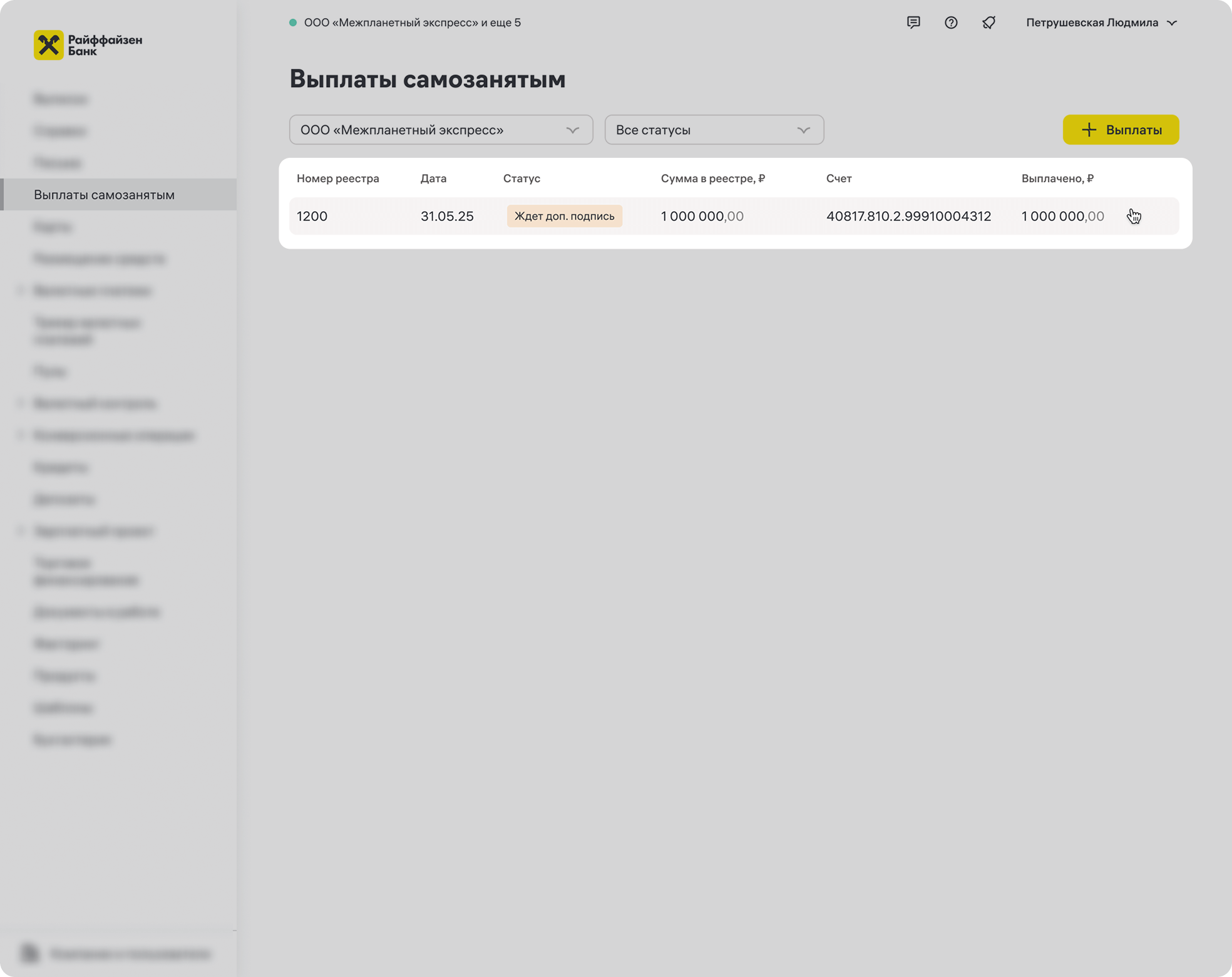1232x977 pixels.
Task: Click the company icon at sidebar bottom
Action: [x=29, y=953]
